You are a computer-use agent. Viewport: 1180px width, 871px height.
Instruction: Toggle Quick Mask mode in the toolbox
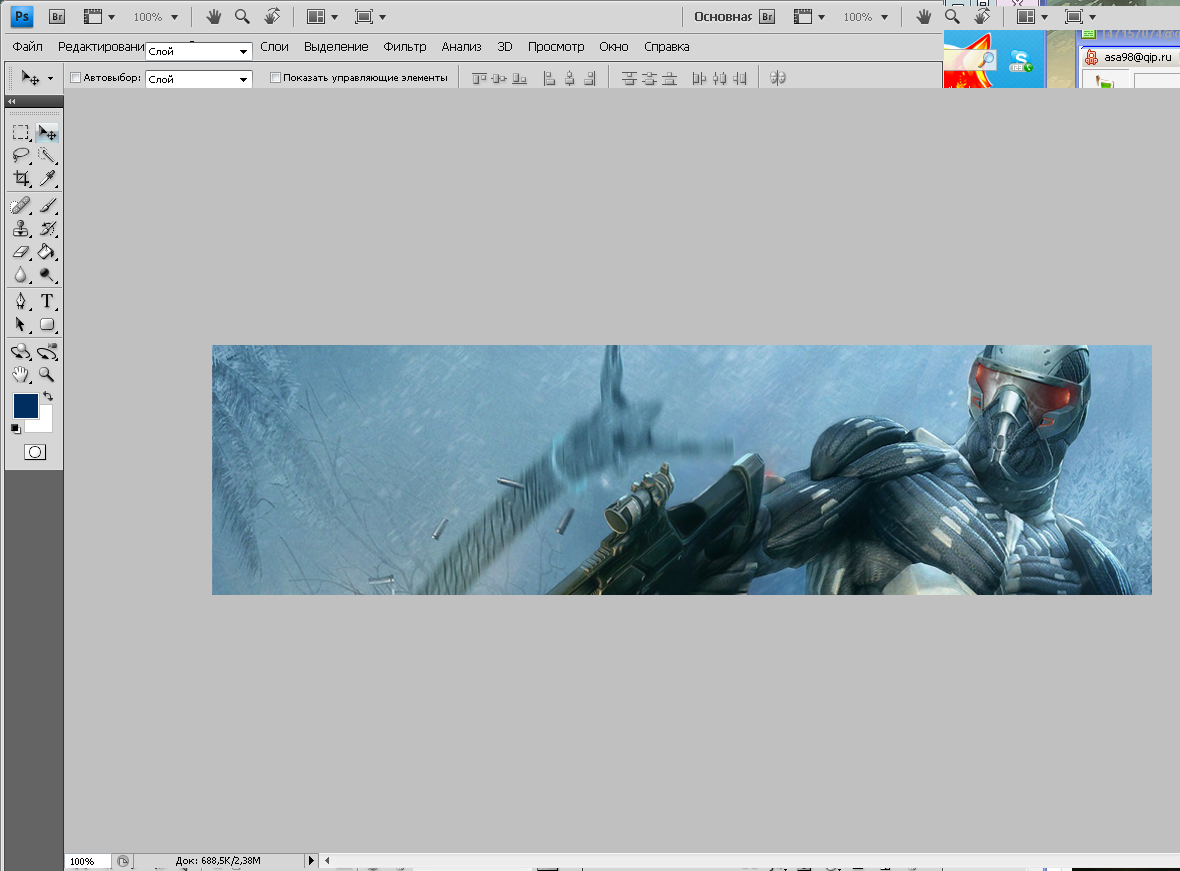(35, 452)
